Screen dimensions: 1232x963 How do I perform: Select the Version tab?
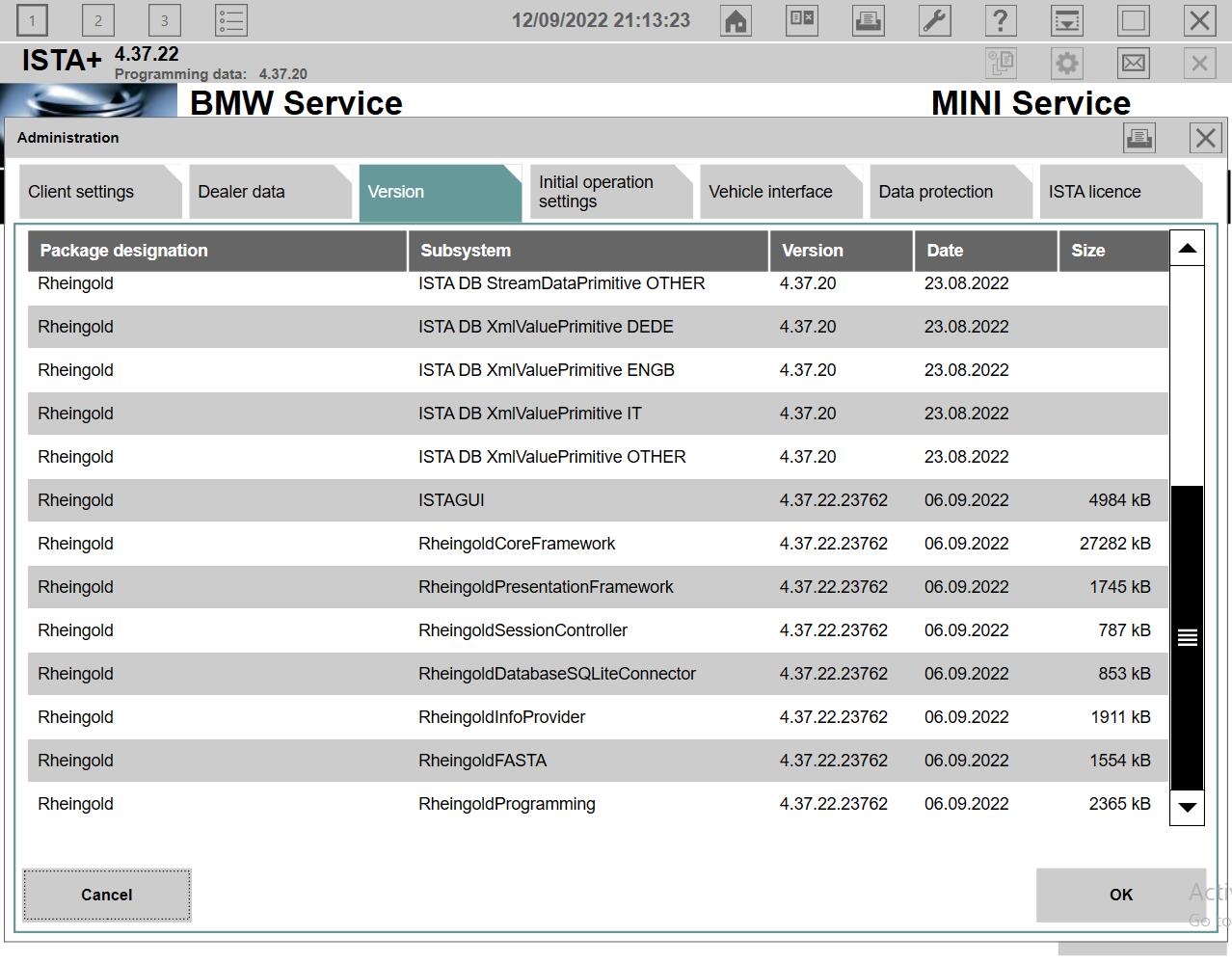tap(441, 192)
